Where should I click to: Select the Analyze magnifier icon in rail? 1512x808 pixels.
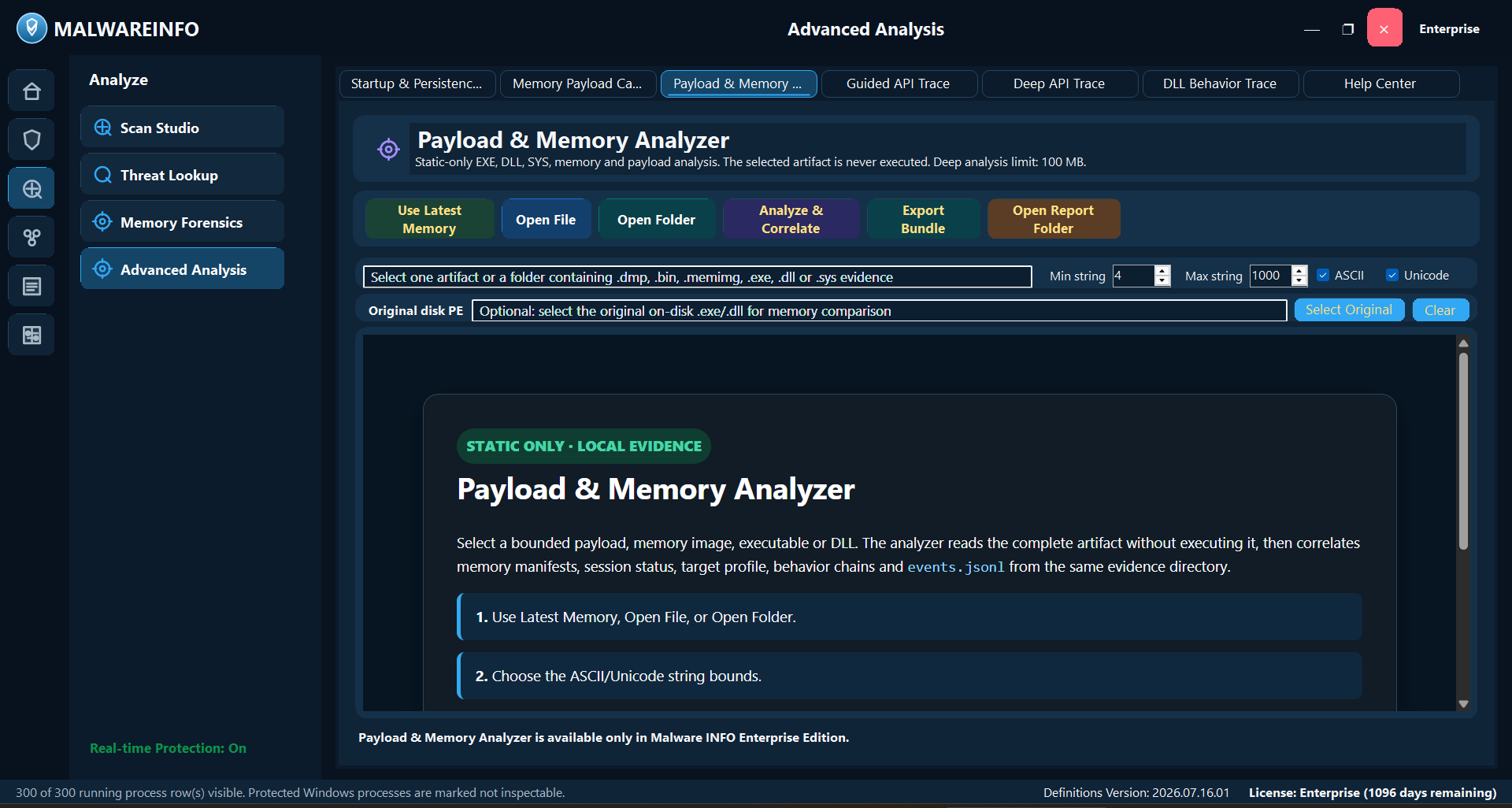(31, 189)
